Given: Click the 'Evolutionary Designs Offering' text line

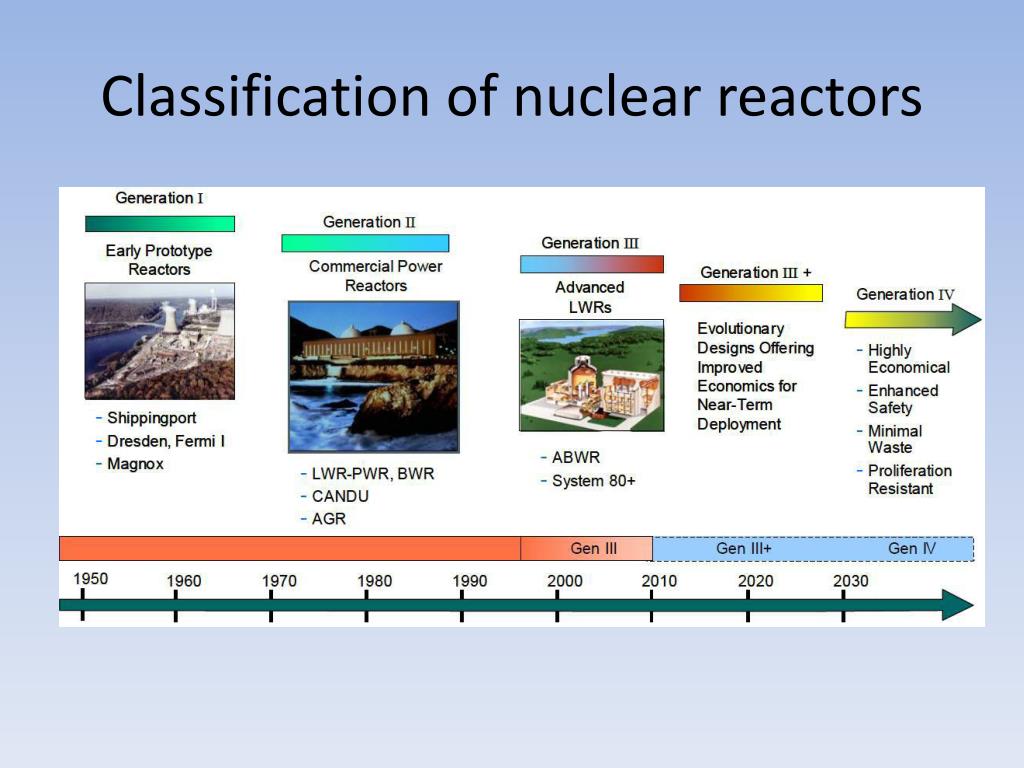Looking at the screenshot, I should tap(756, 338).
